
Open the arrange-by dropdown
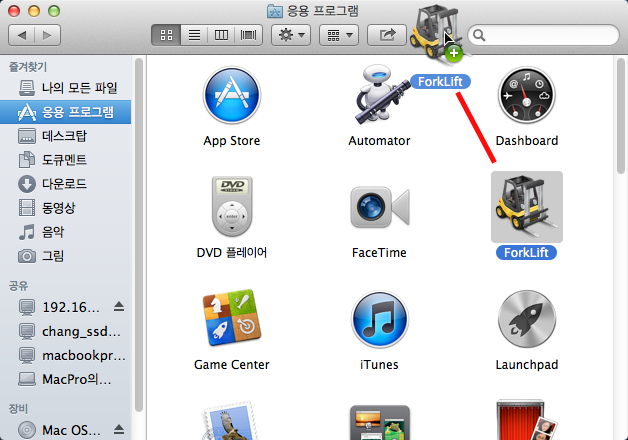coord(339,35)
